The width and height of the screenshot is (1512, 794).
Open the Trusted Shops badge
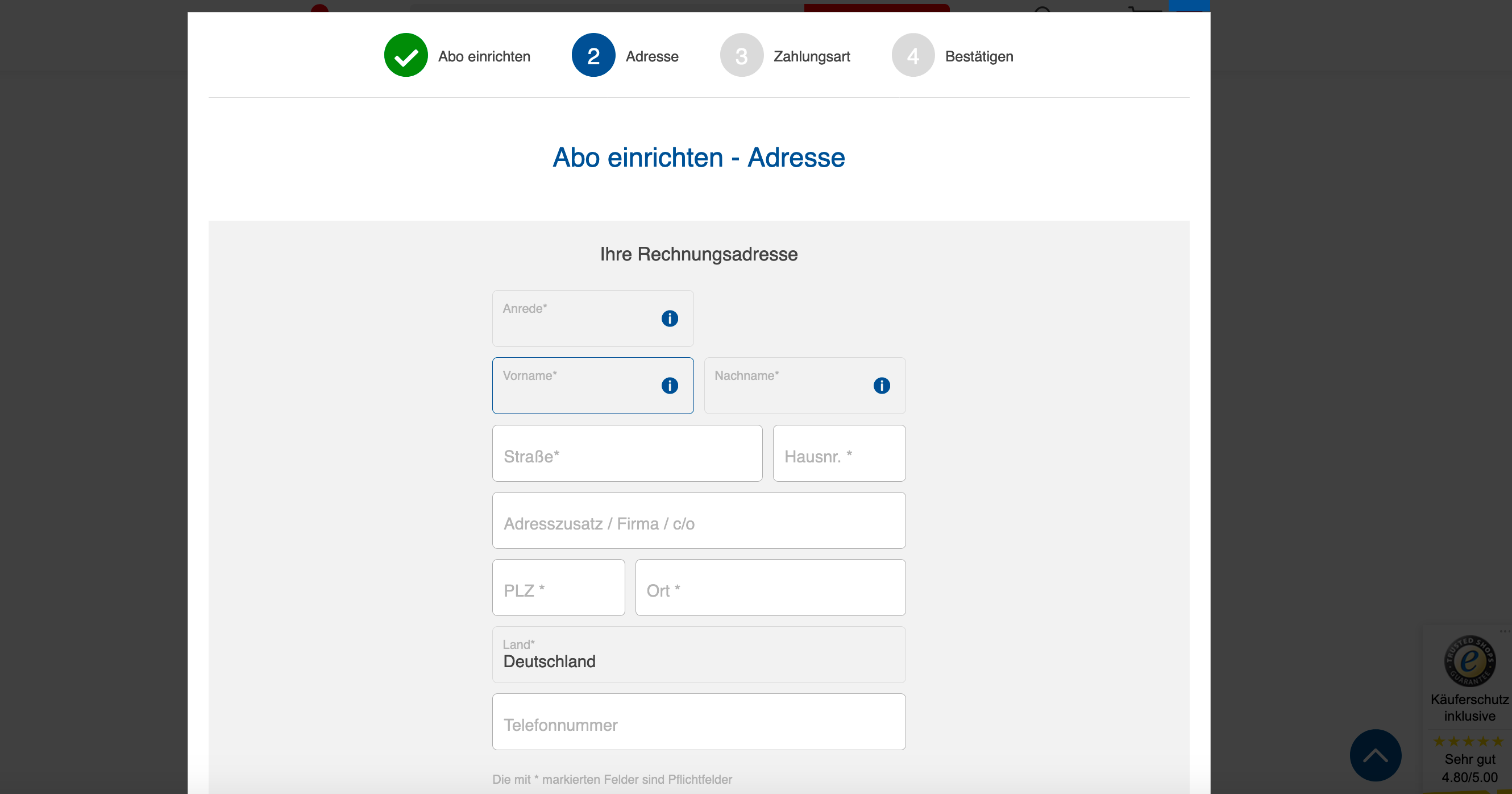tap(1469, 662)
